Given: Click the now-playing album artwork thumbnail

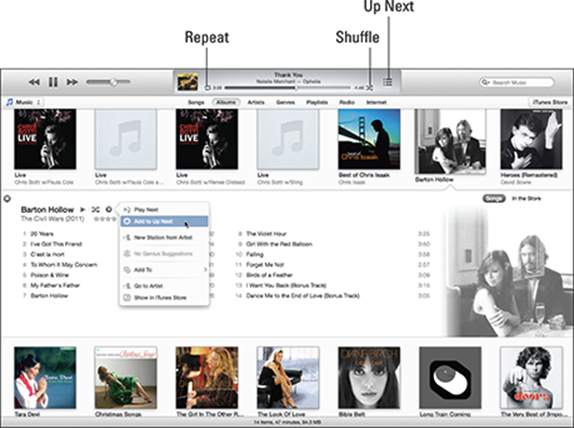Looking at the screenshot, I should click(x=188, y=82).
